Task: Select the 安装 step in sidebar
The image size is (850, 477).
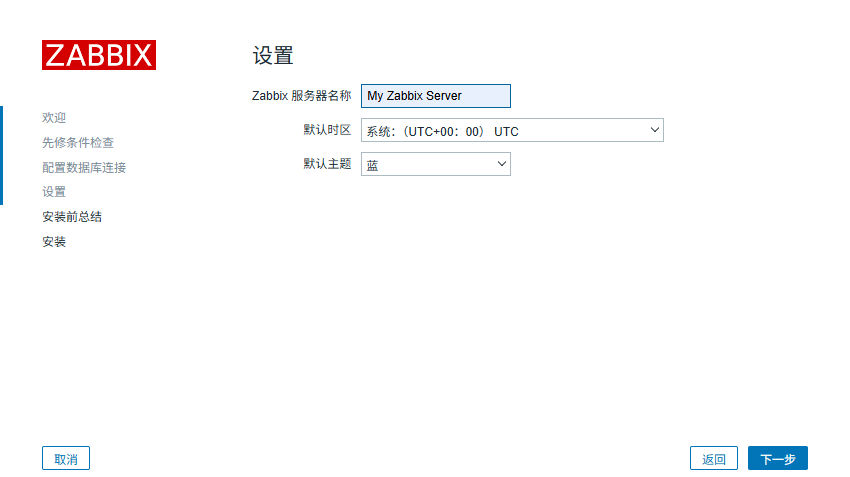Action: pos(54,242)
